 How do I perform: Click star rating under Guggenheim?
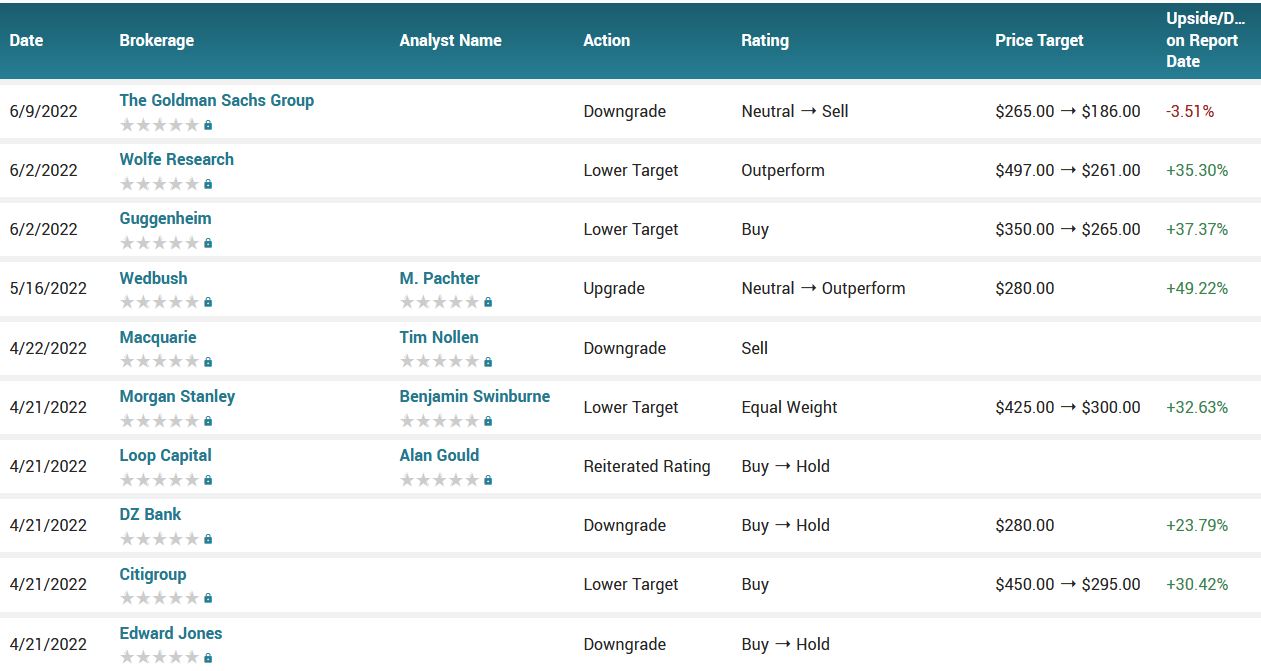159,243
